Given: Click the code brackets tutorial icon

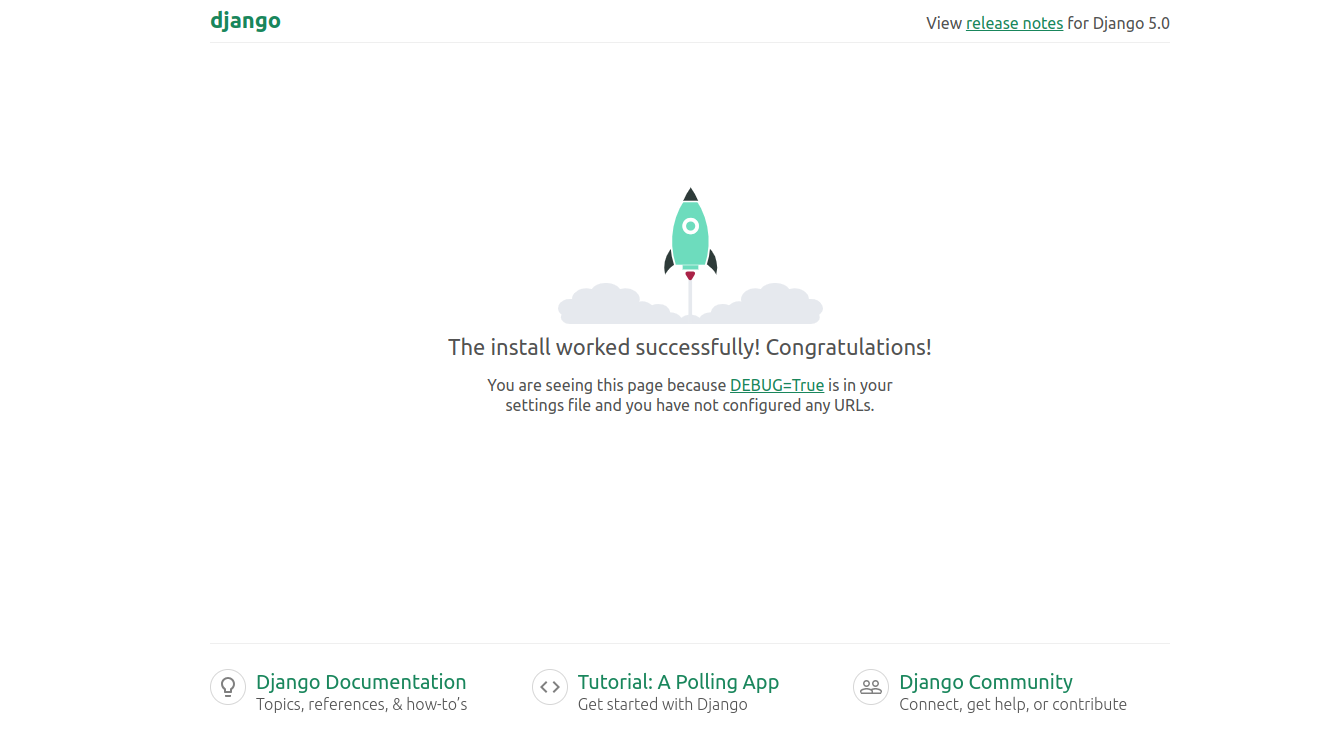Looking at the screenshot, I should [550, 687].
